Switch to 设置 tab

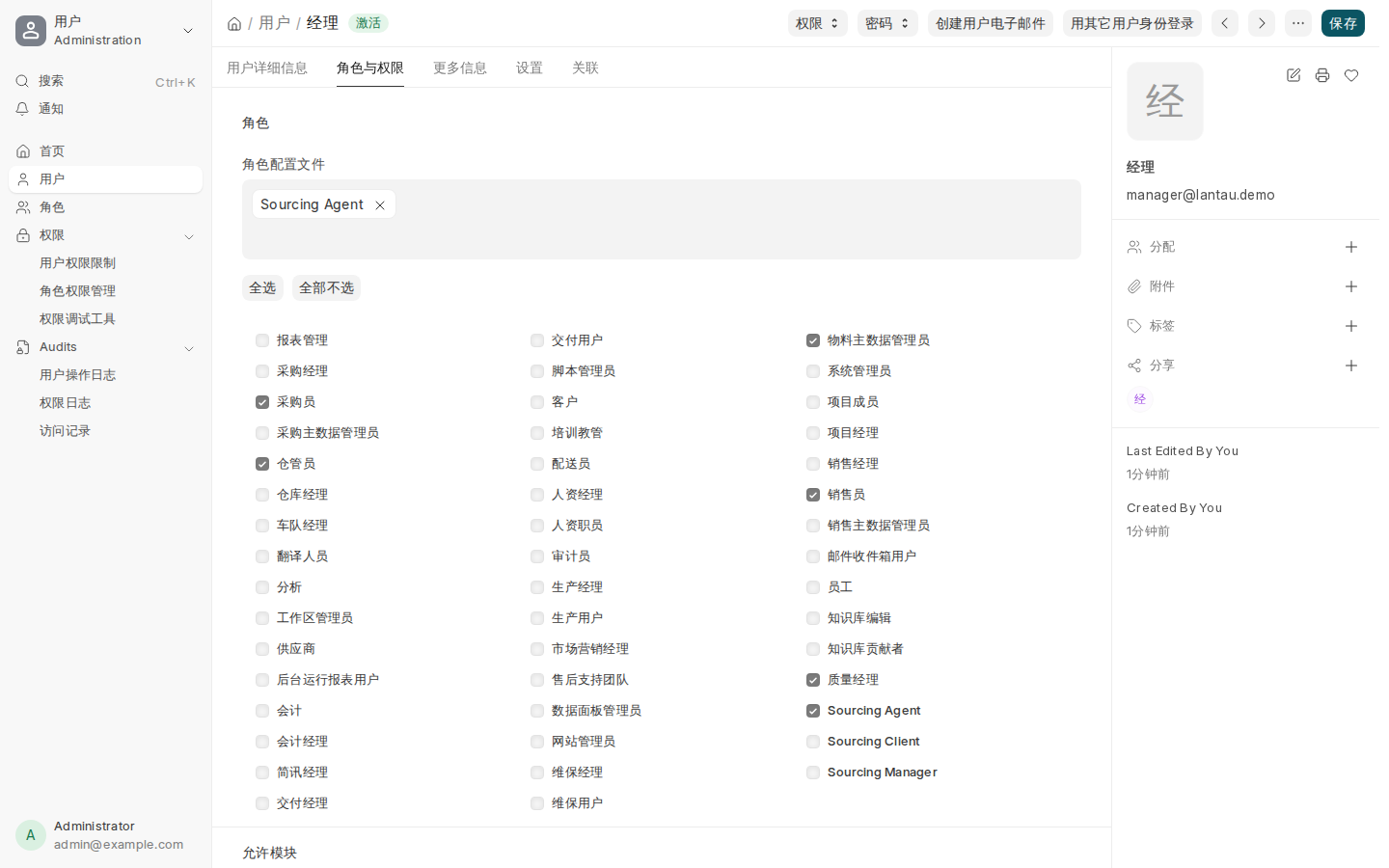coord(530,68)
